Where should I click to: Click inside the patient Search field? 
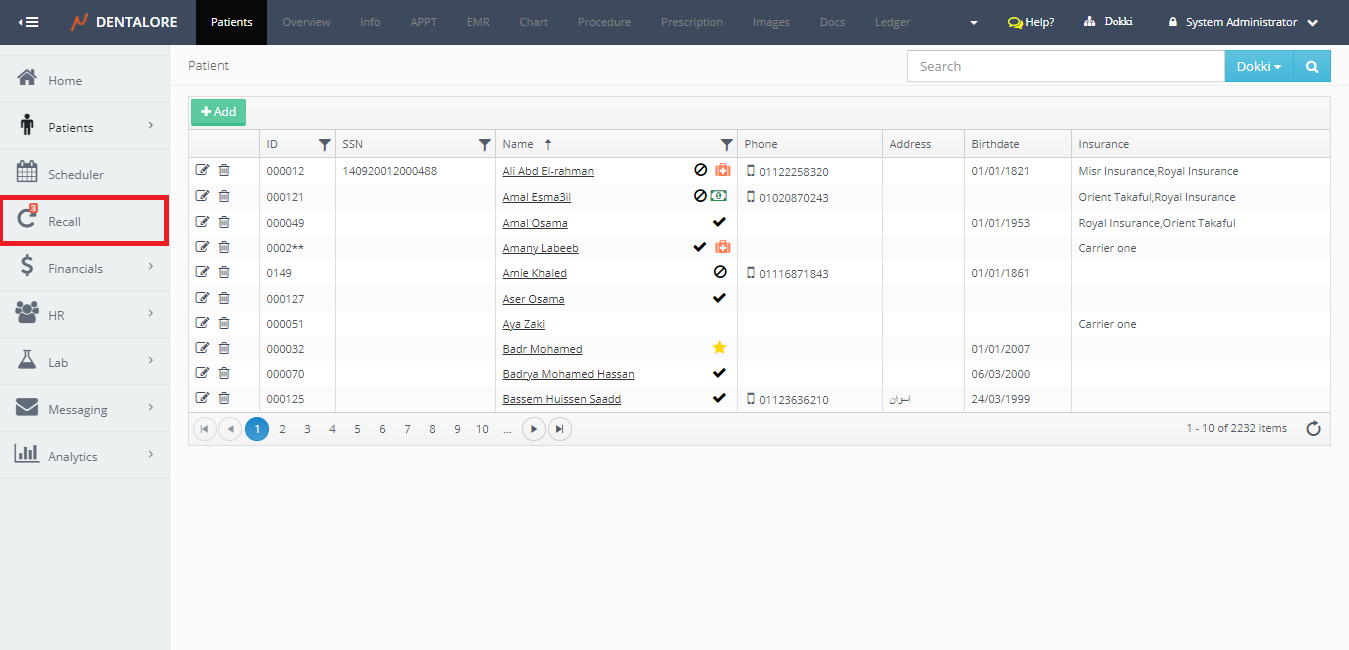(x=1065, y=67)
